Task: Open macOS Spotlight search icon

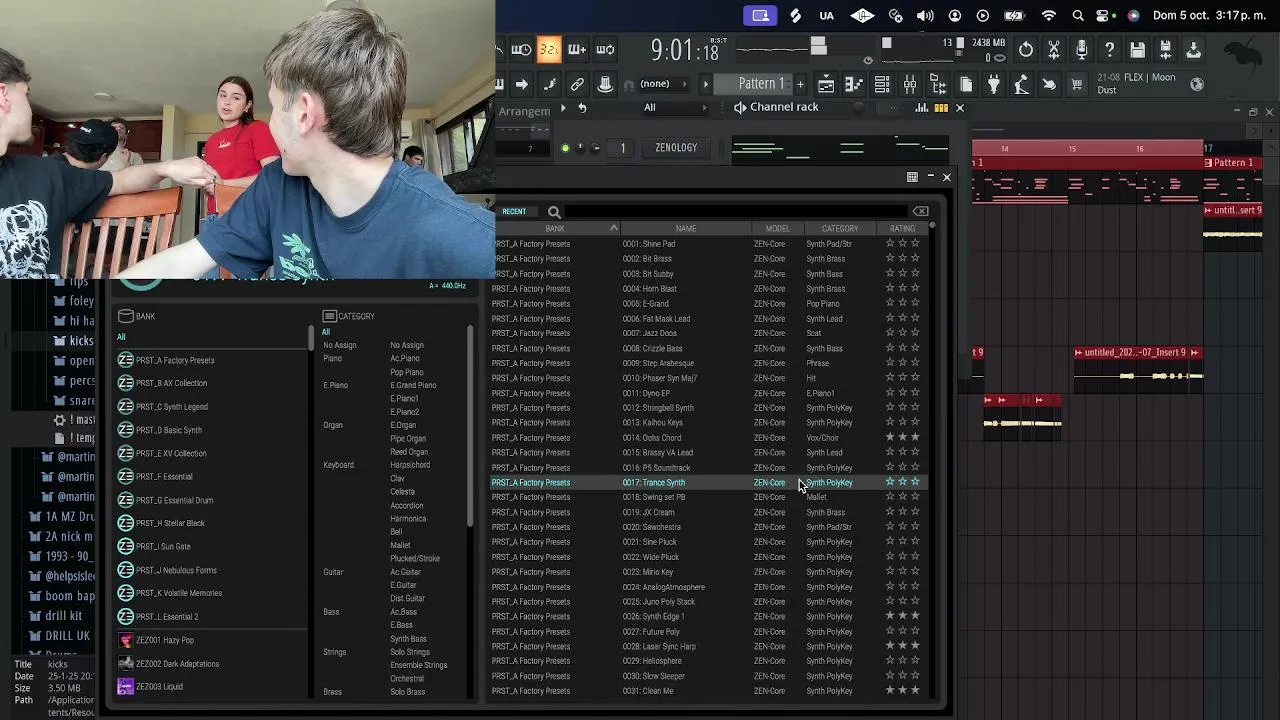Action: (x=1078, y=15)
